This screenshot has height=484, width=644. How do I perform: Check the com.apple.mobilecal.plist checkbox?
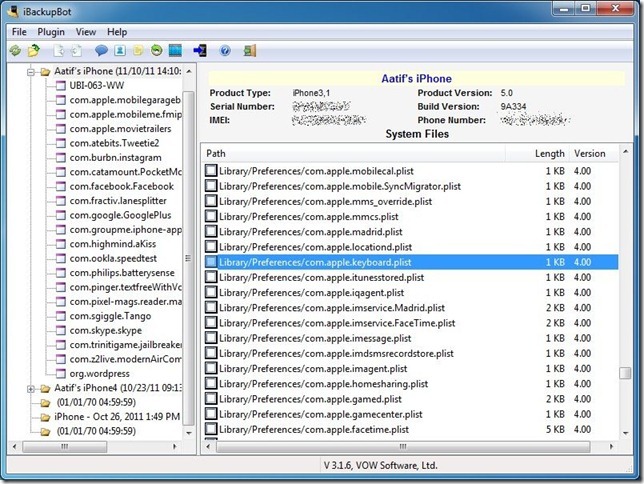click(211, 171)
